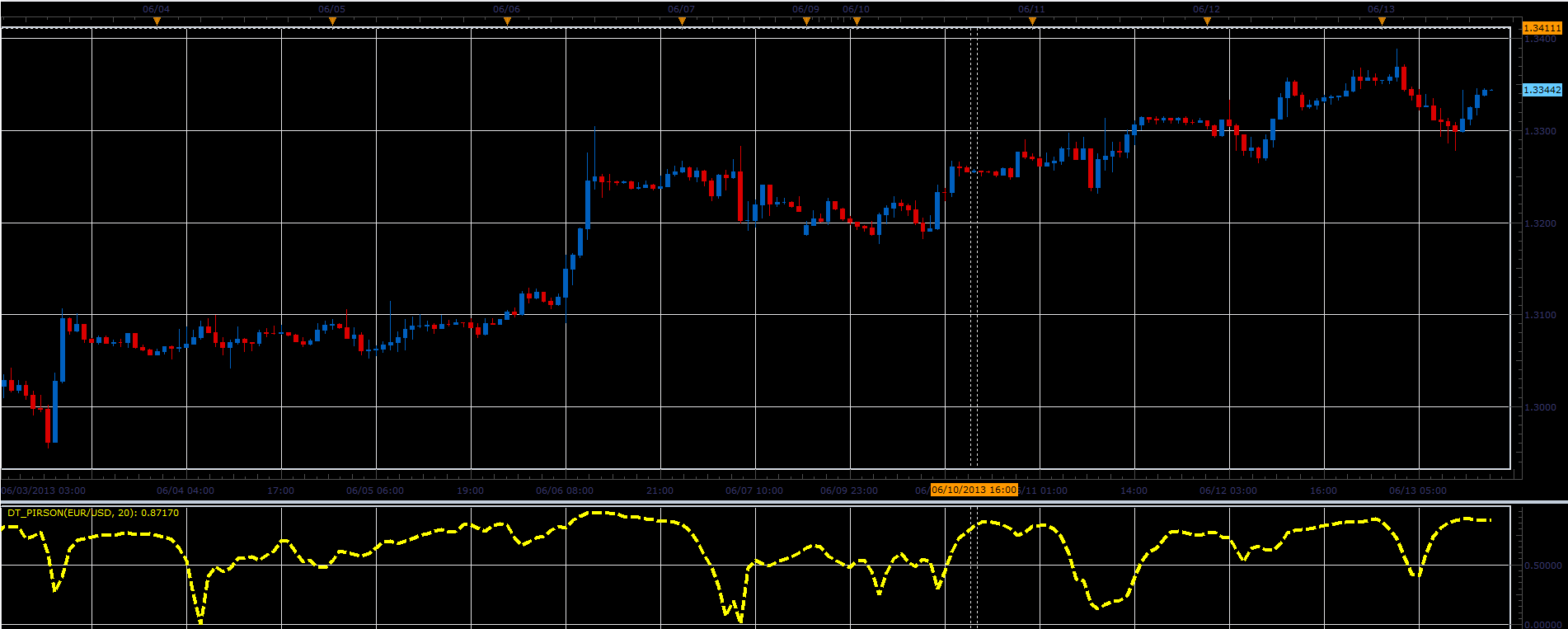Click the 06/10 day marker triangle
The height and width of the screenshot is (629, 1568).
tap(857, 21)
